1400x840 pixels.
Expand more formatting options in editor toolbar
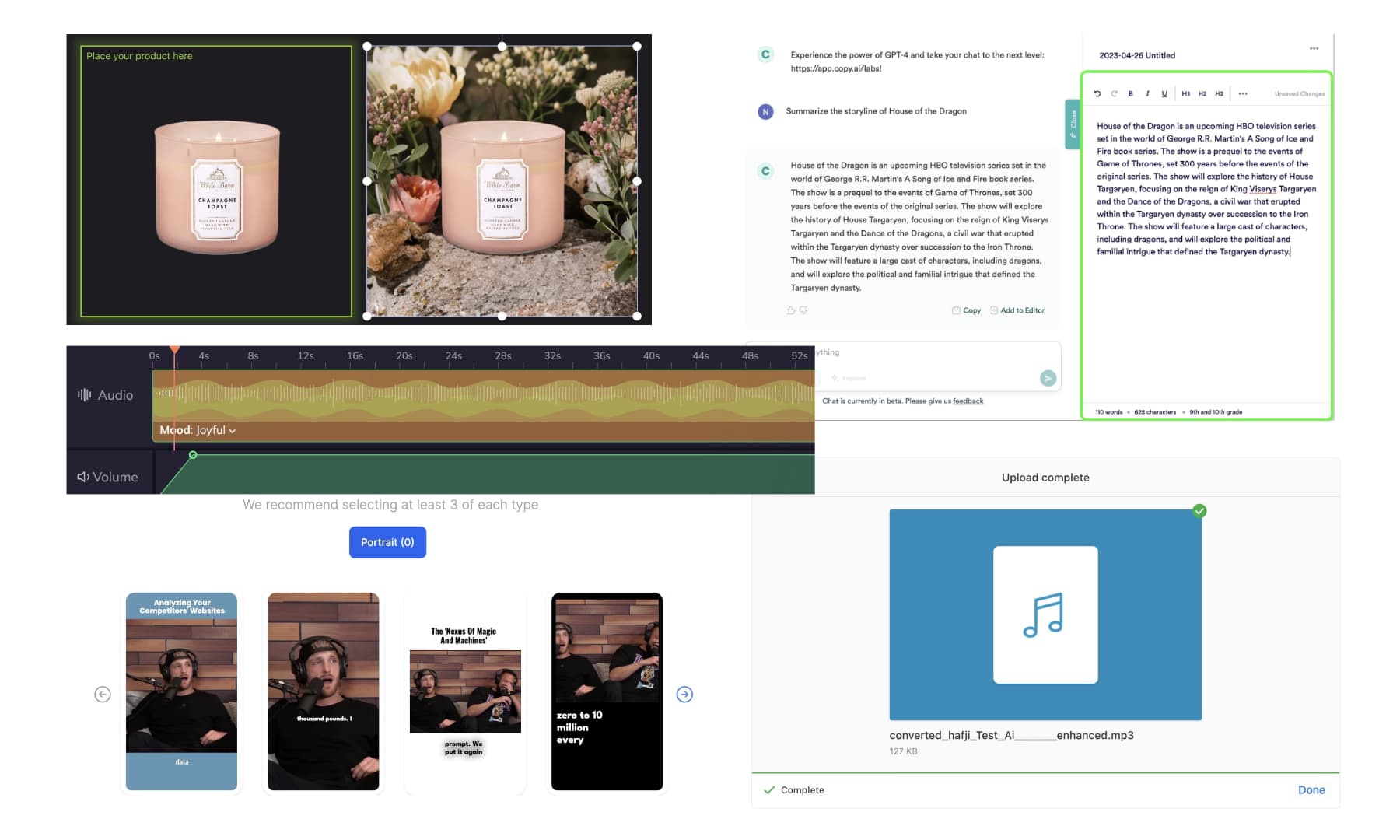(x=1243, y=93)
